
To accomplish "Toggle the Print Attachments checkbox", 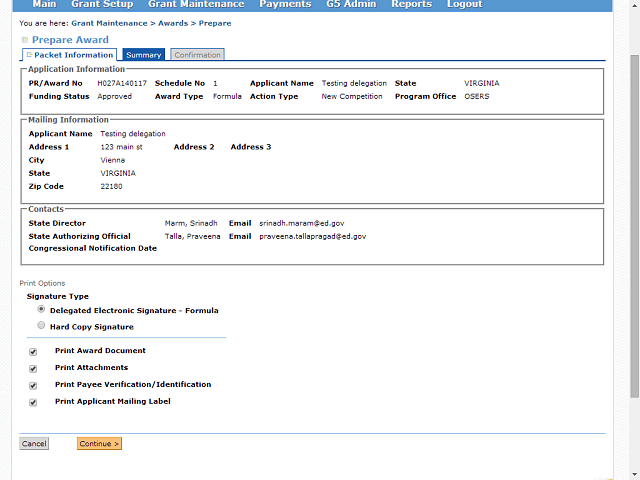I will click(x=33, y=369).
